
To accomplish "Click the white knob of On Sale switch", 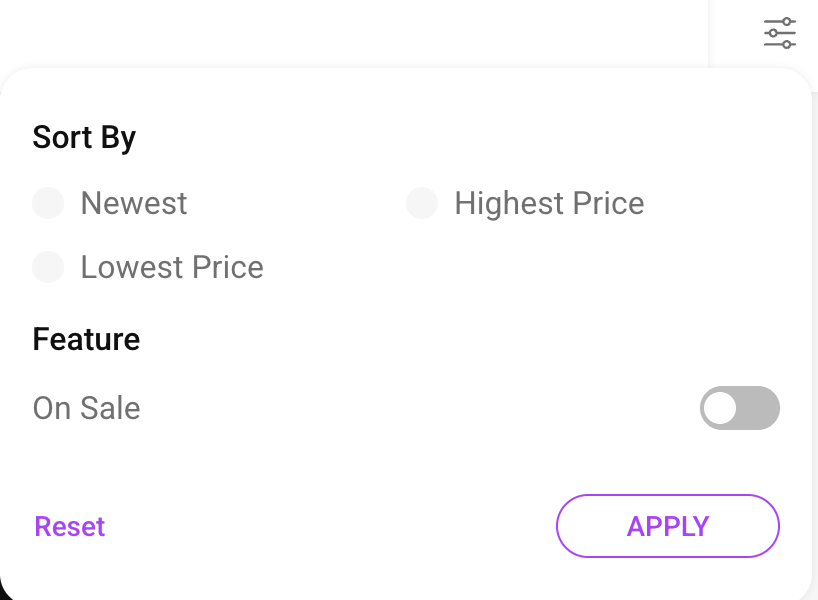I will click(720, 408).
